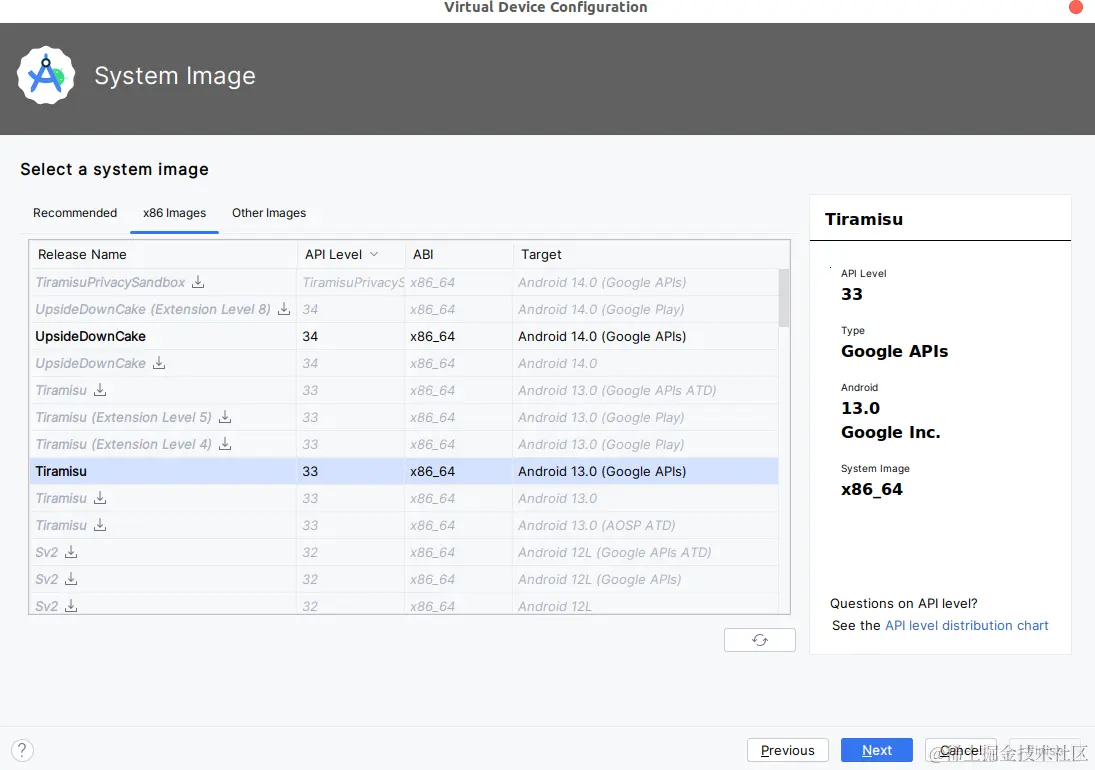Download the Android 14.0 UpsideDownCake image

159,364
